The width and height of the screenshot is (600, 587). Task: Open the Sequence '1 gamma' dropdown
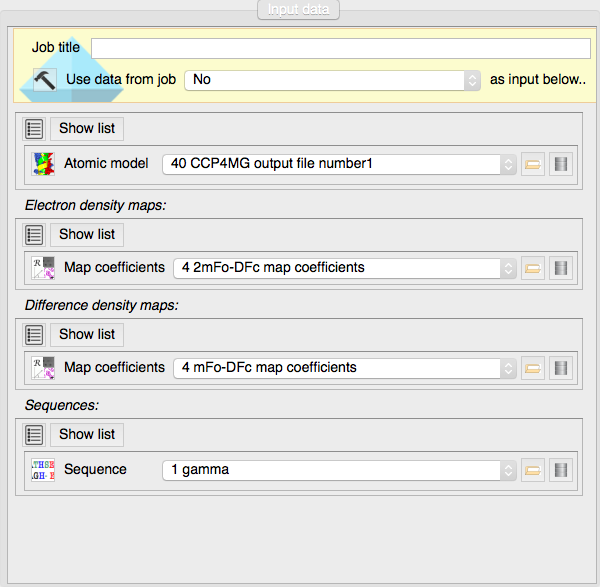point(339,469)
